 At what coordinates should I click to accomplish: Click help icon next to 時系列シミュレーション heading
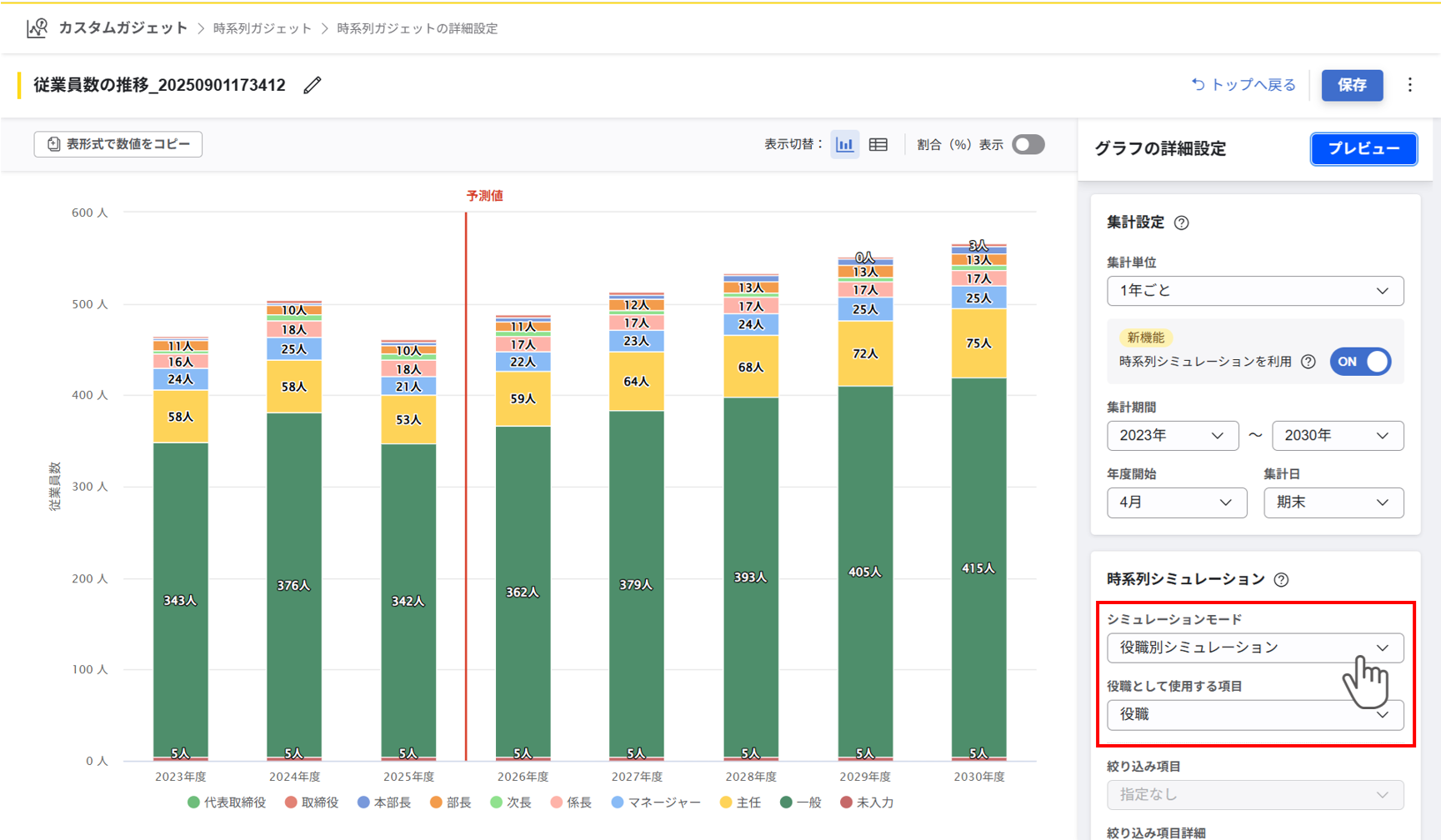[x=1281, y=579]
